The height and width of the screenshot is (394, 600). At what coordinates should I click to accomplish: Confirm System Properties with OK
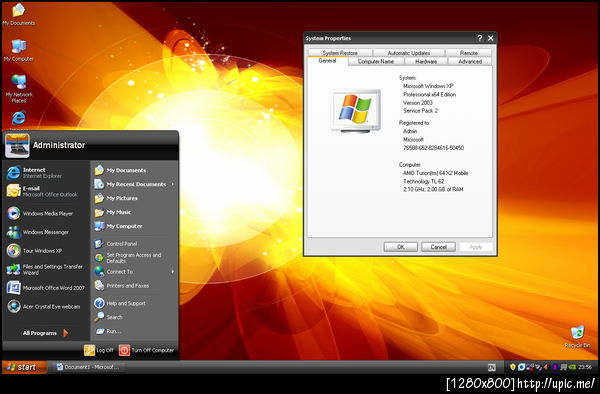pyautogui.click(x=401, y=247)
